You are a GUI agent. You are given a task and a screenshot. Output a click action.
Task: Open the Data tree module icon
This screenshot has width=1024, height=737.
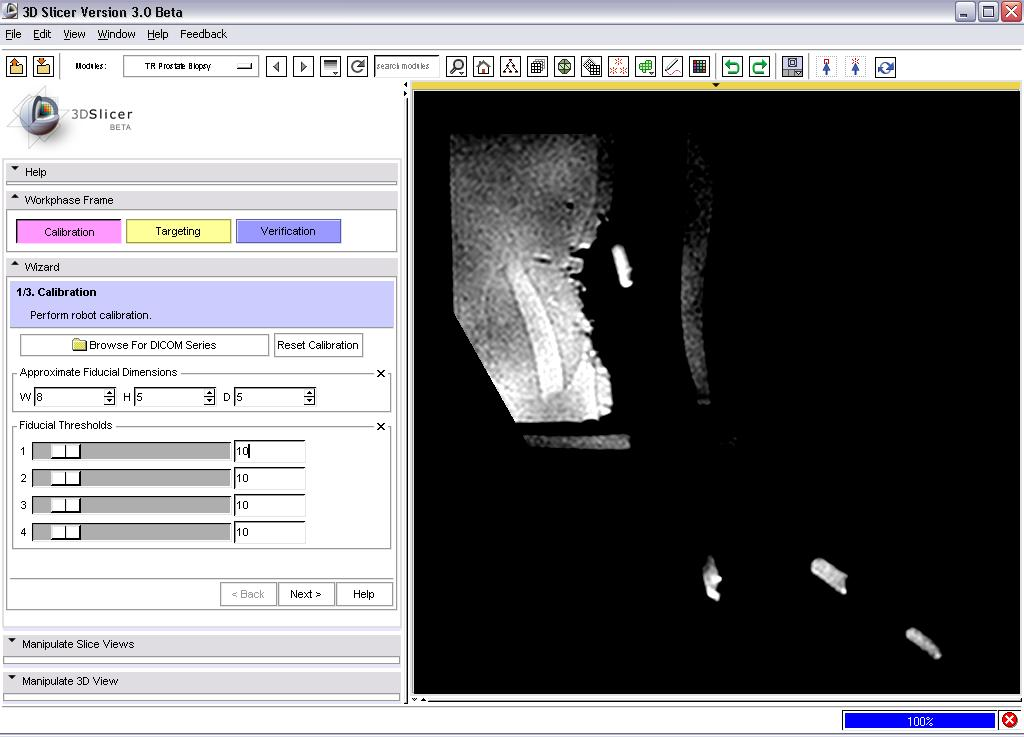tap(511, 67)
